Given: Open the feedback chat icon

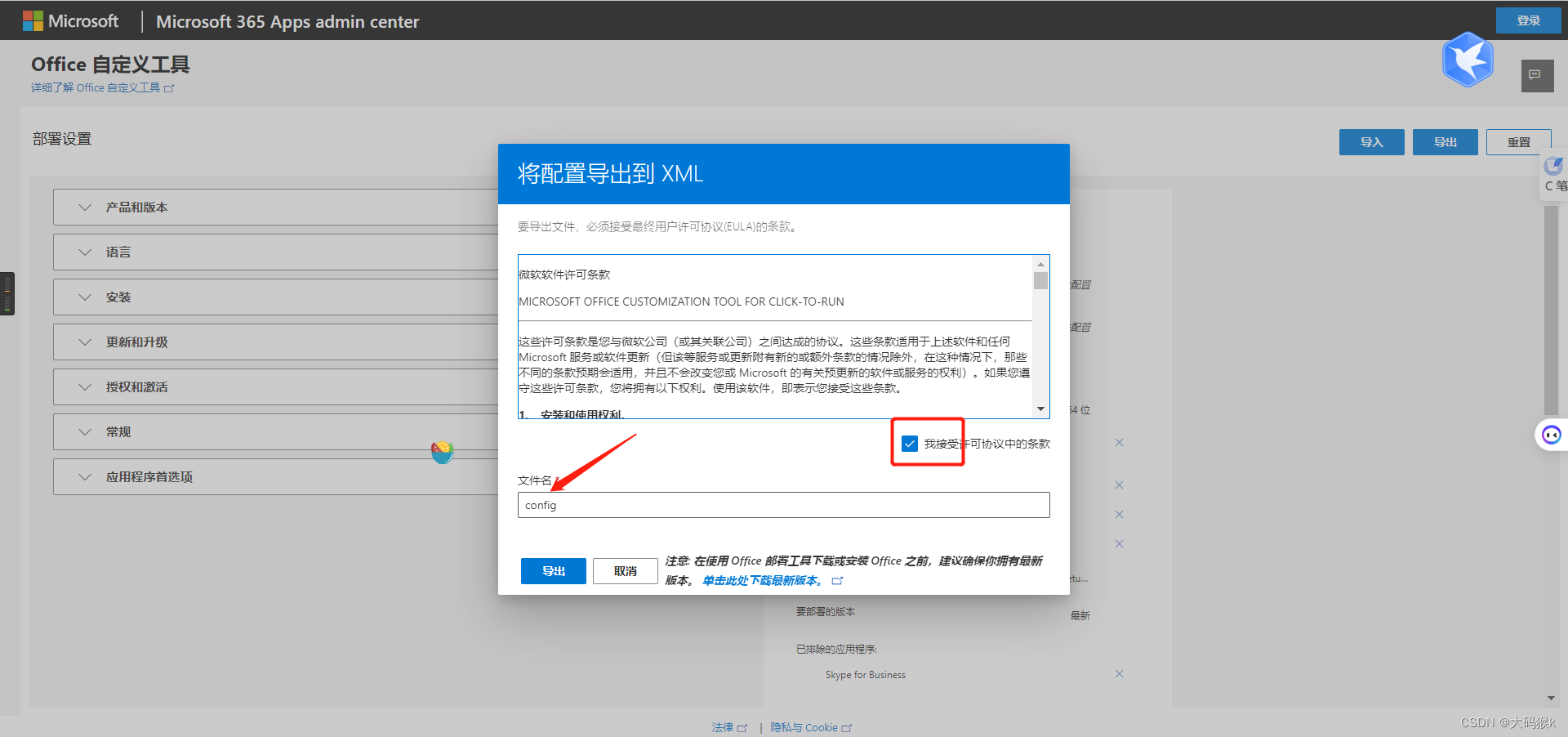Looking at the screenshot, I should [1537, 76].
